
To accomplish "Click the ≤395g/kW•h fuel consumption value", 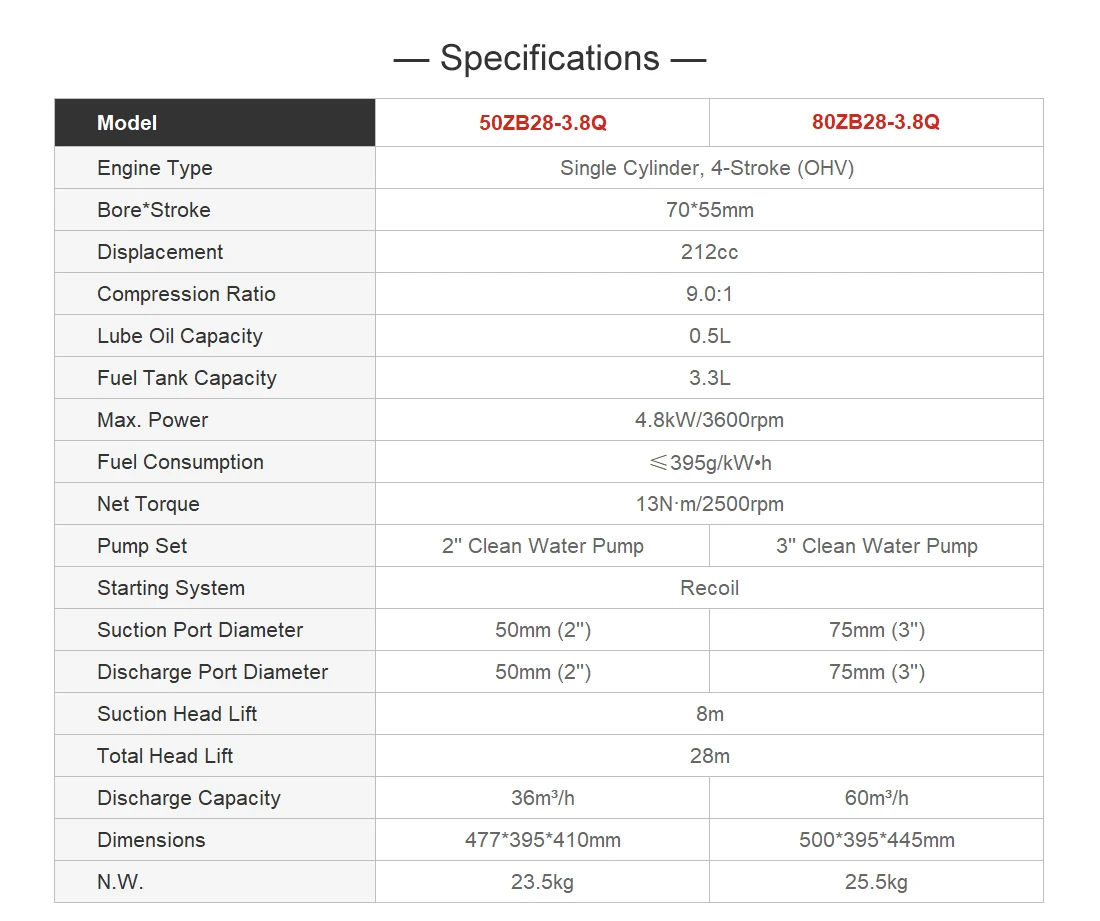I will pyautogui.click(x=709, y=462).
